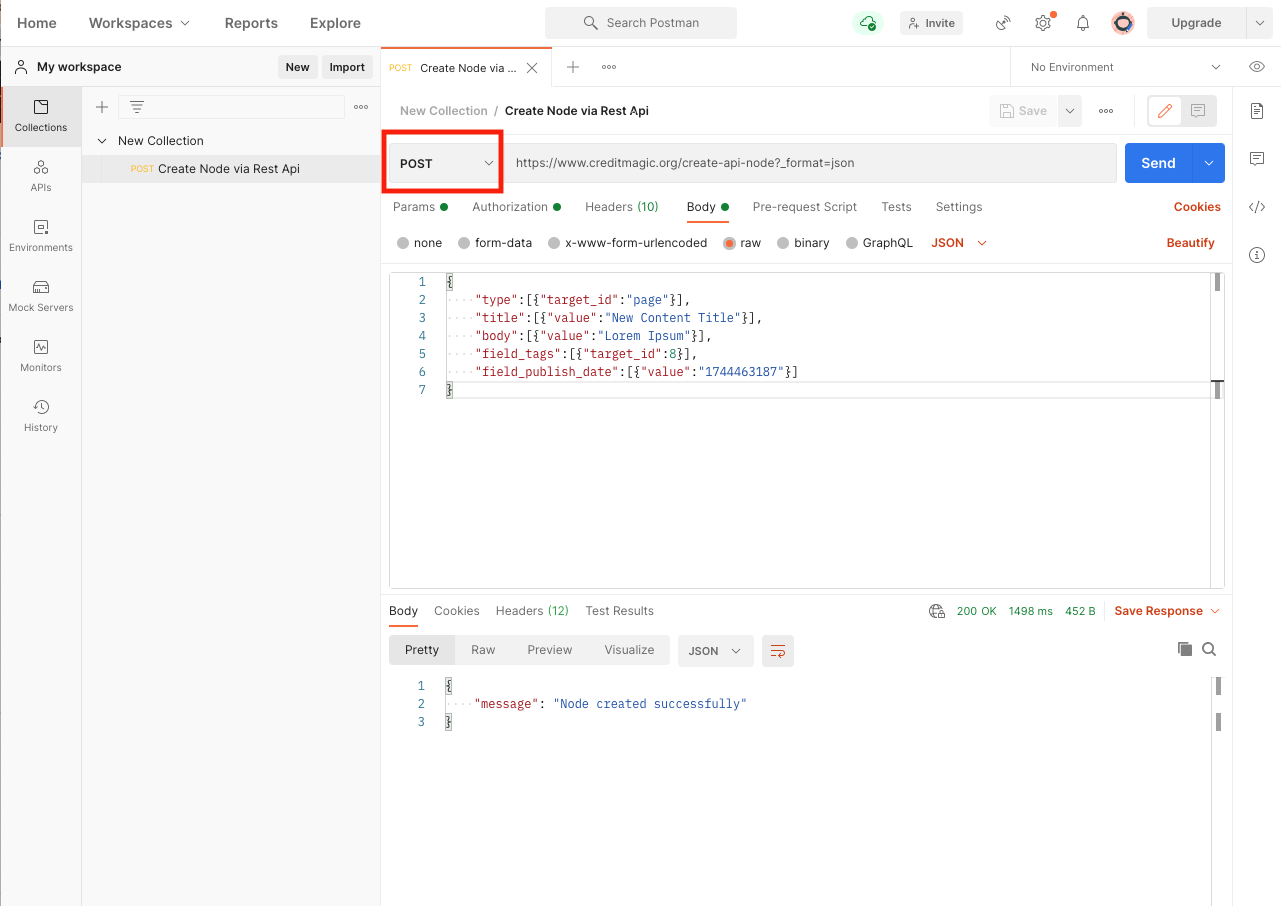Open the Monitors panel
The height and width of the screenshot is (906, 1281).
coord(40,358)
